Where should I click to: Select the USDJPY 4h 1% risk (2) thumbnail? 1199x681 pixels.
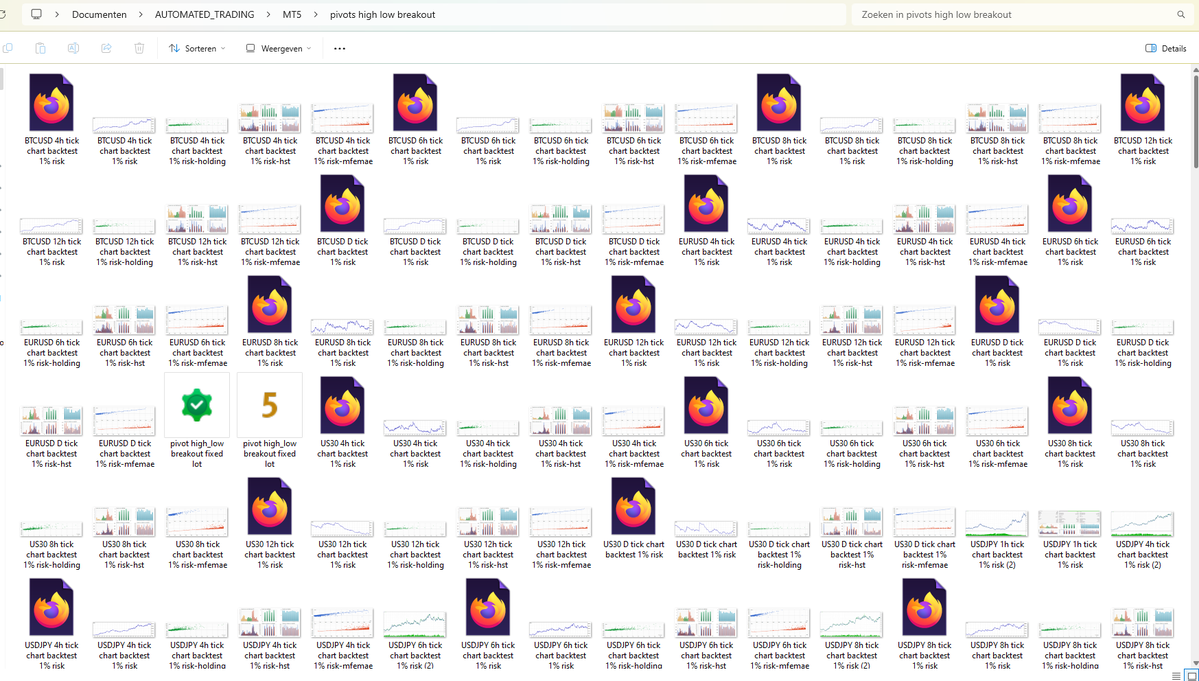tap(1143, 524)
